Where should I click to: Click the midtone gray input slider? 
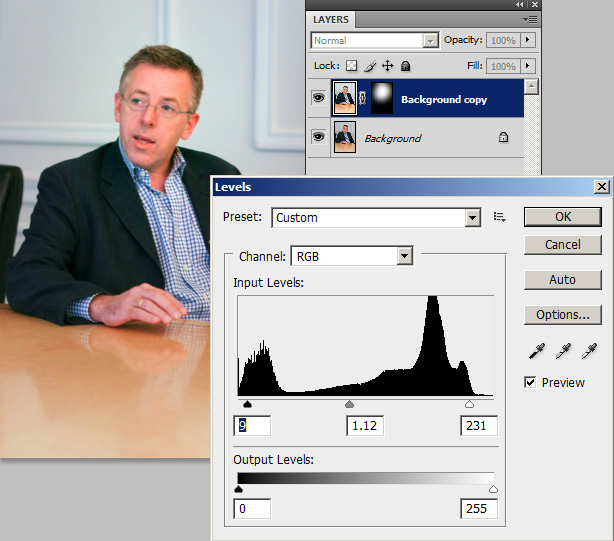tap(349, 404)
